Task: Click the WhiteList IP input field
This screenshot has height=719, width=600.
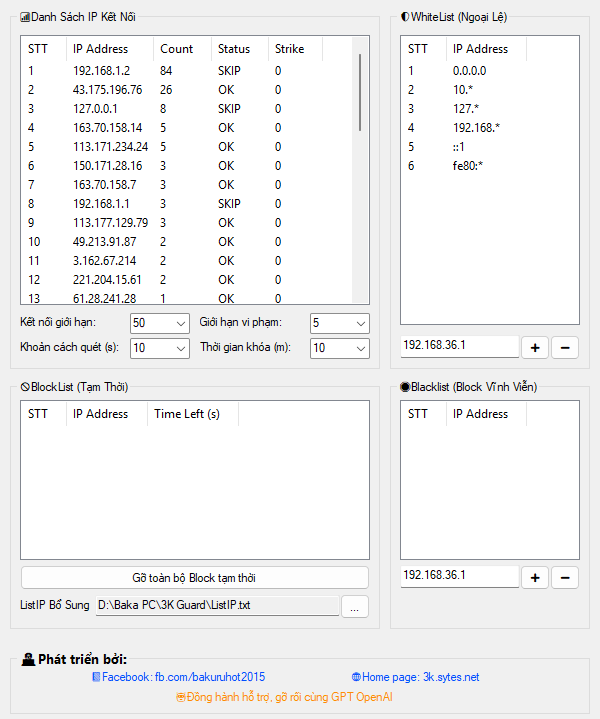Action: [x=460, y=346]
